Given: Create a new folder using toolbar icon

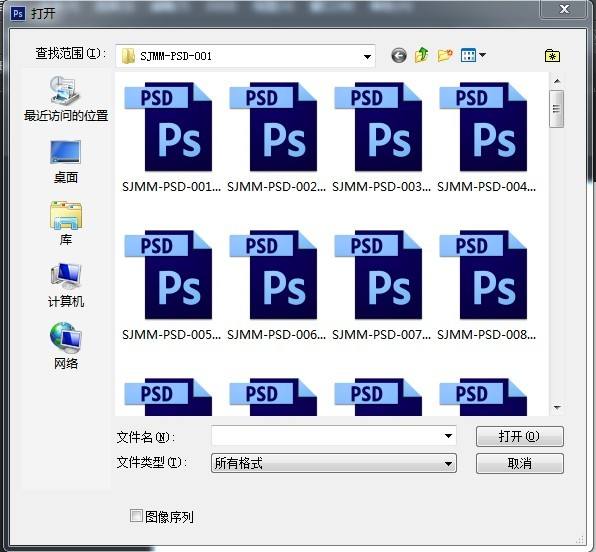Looking at the screenshot, I should (x=445, y=55).
